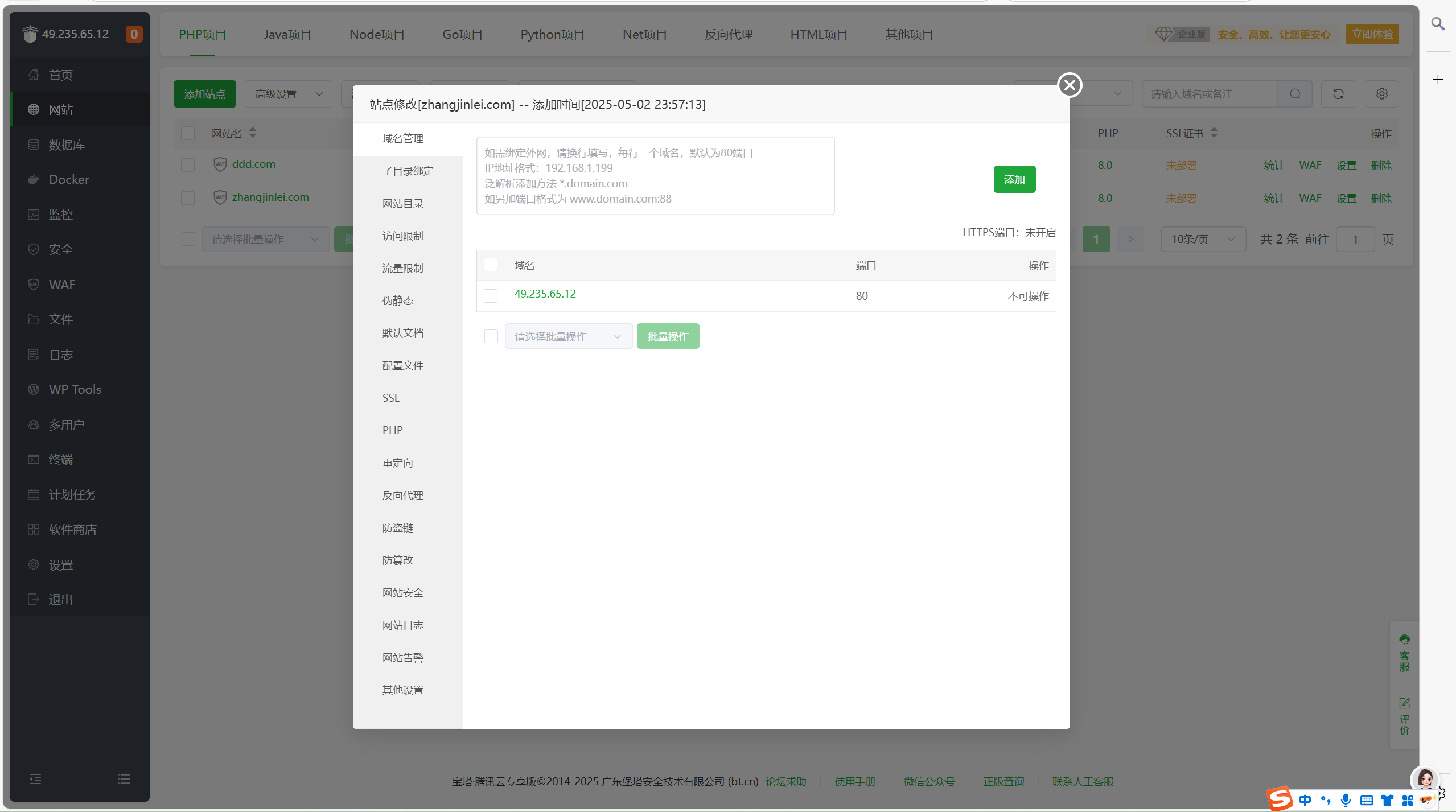Open the 请选择批量操作 dropdown in the dialog

pyautogui.click(x=567, y=336)
